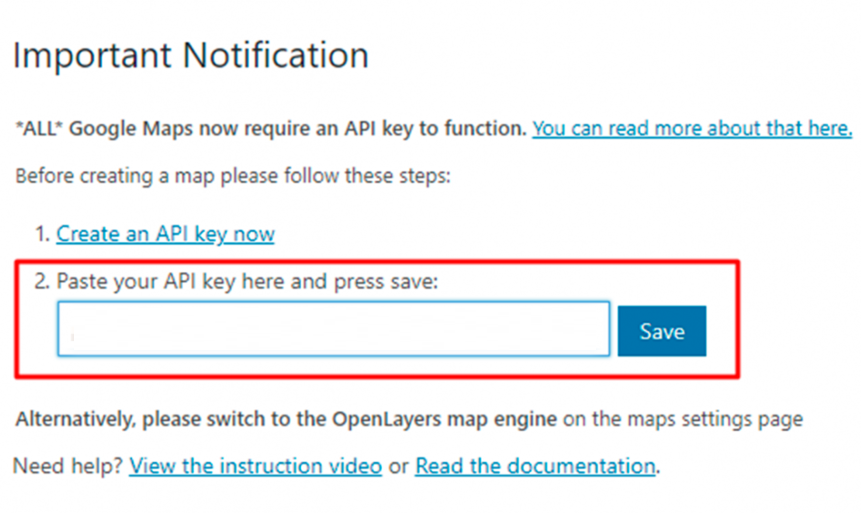Screen dimensions: 861x513
Task: Click the word 'Notification' in the heading
Action: pos(275,55)
